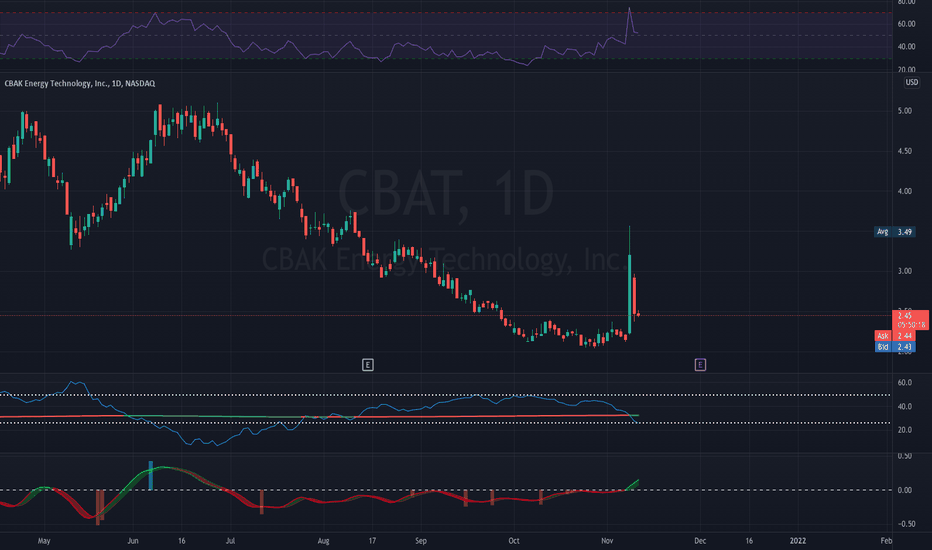
Task: Click the Avg 3.49 price label
Action: [895, 231]
